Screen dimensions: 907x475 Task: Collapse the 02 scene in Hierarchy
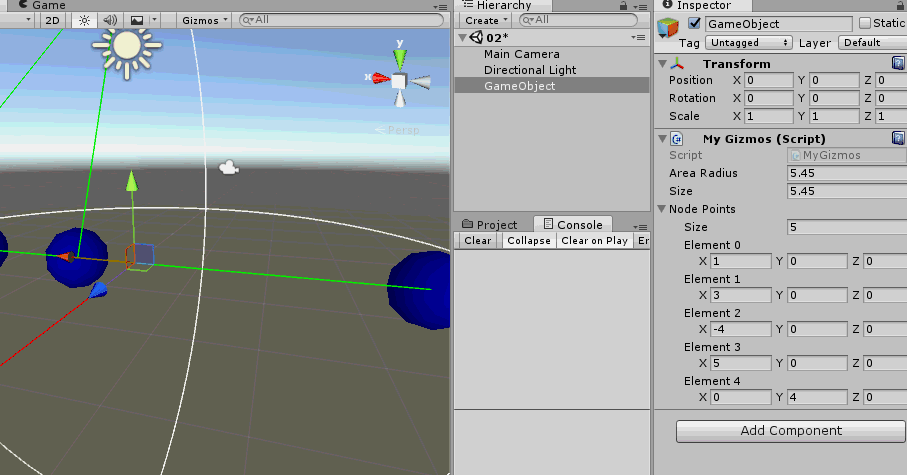pyautogui.click(x=462, y=38)
